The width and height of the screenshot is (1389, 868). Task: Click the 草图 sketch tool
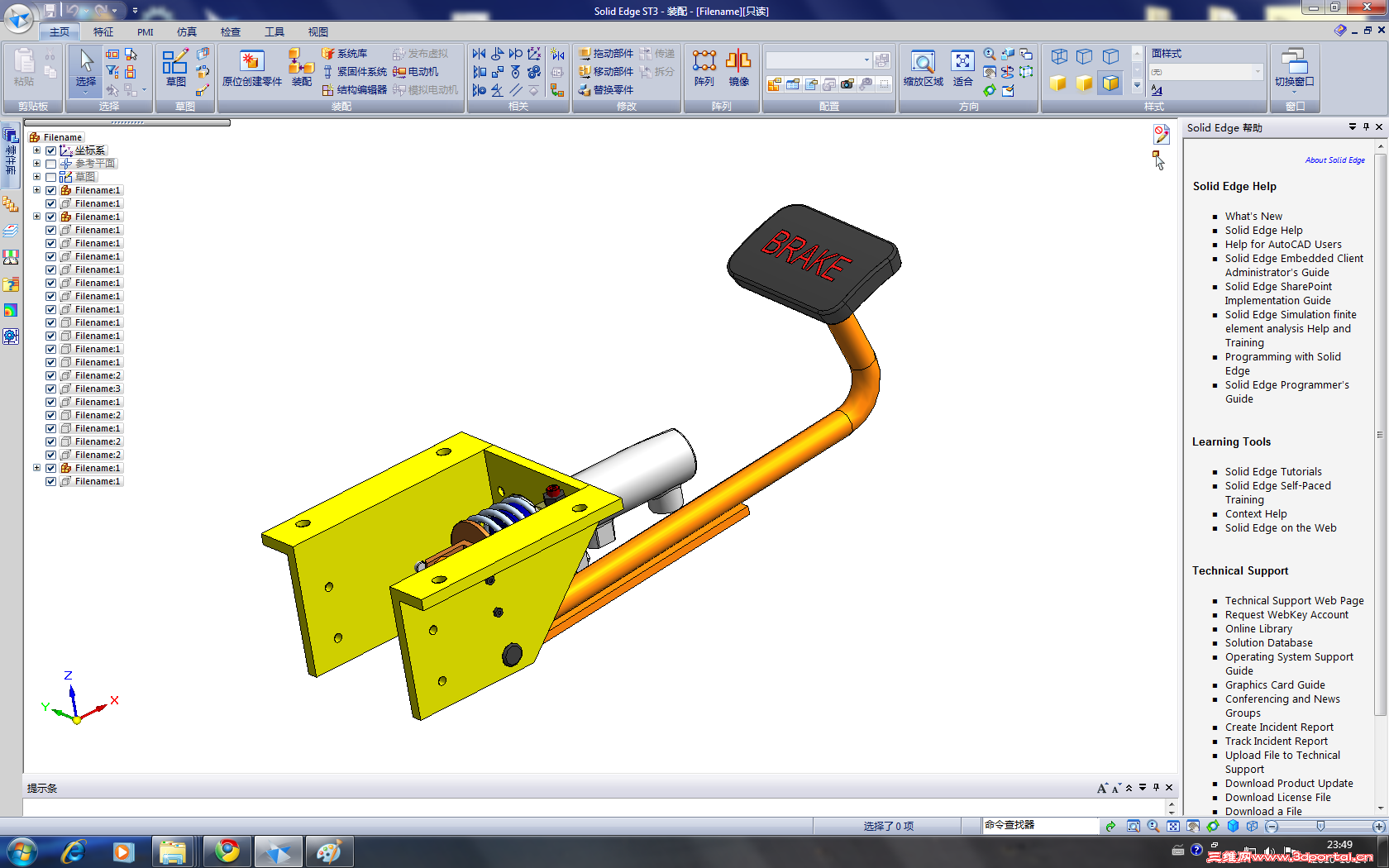click(x=175, y=66)
